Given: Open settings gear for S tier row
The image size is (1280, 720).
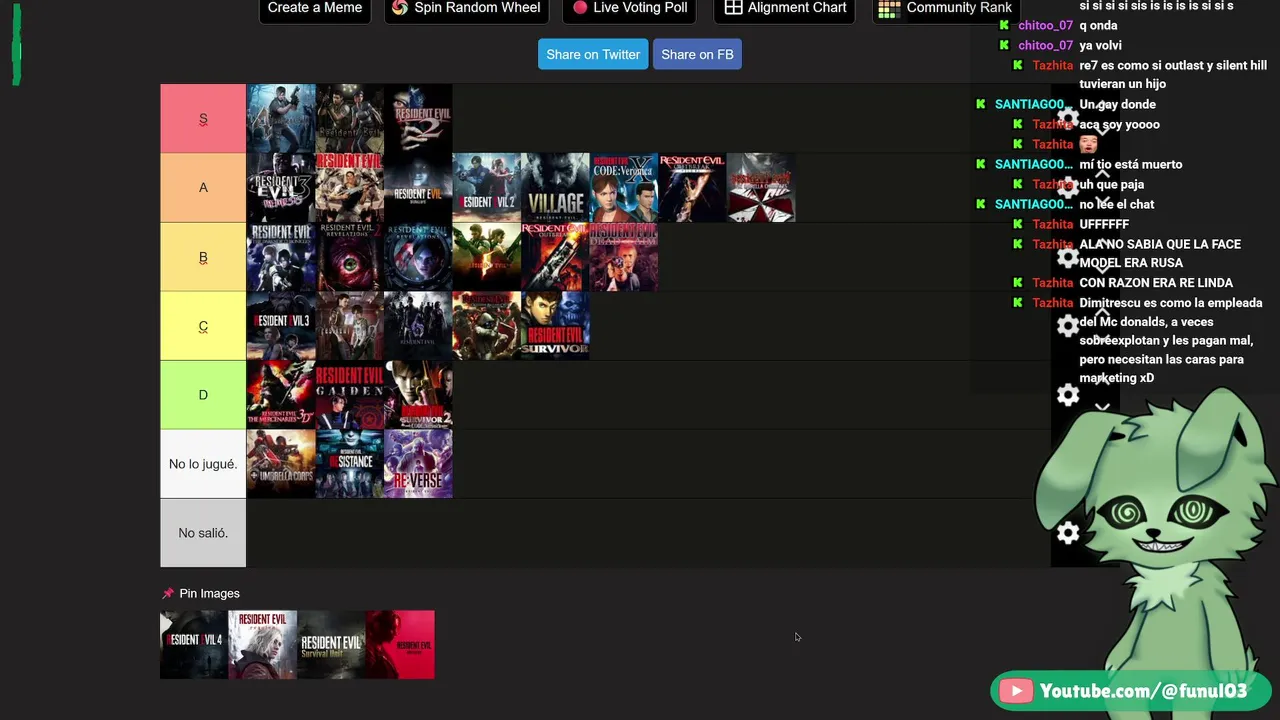Looking at the screenshot, I should point(1068,118).
